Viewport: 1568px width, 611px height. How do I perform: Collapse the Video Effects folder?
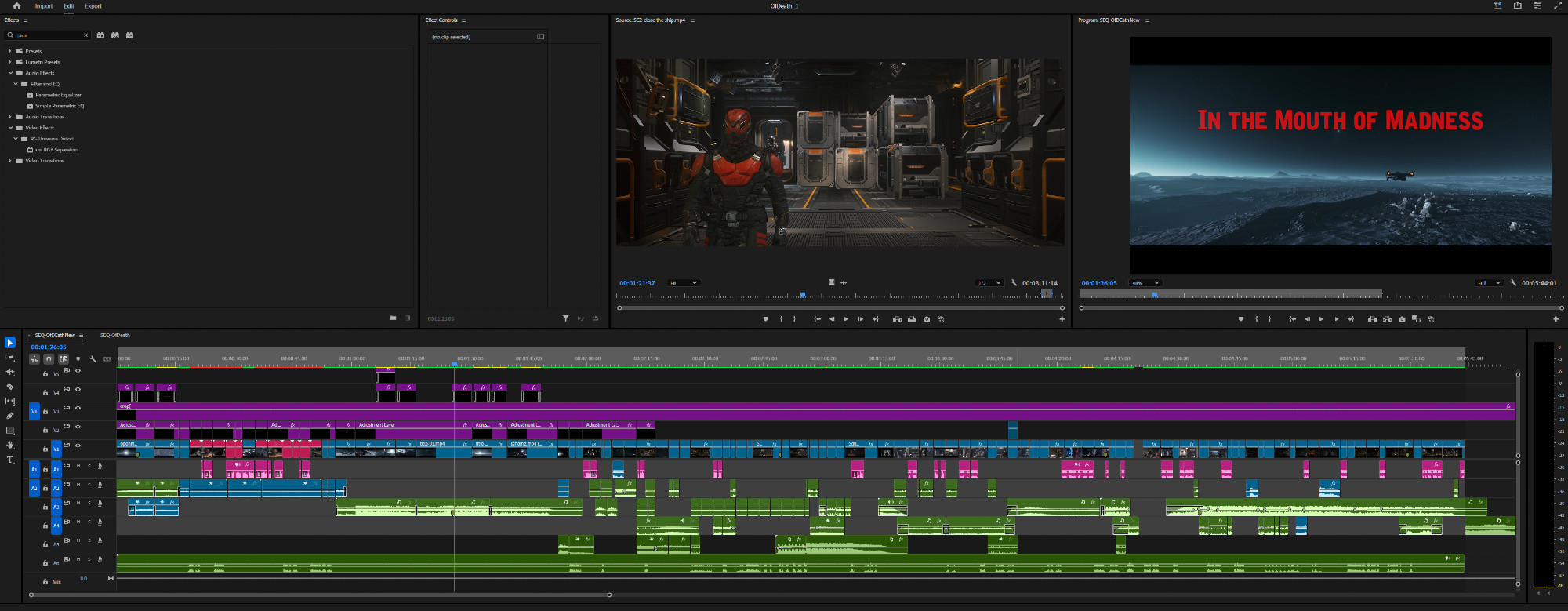(9, 128)
